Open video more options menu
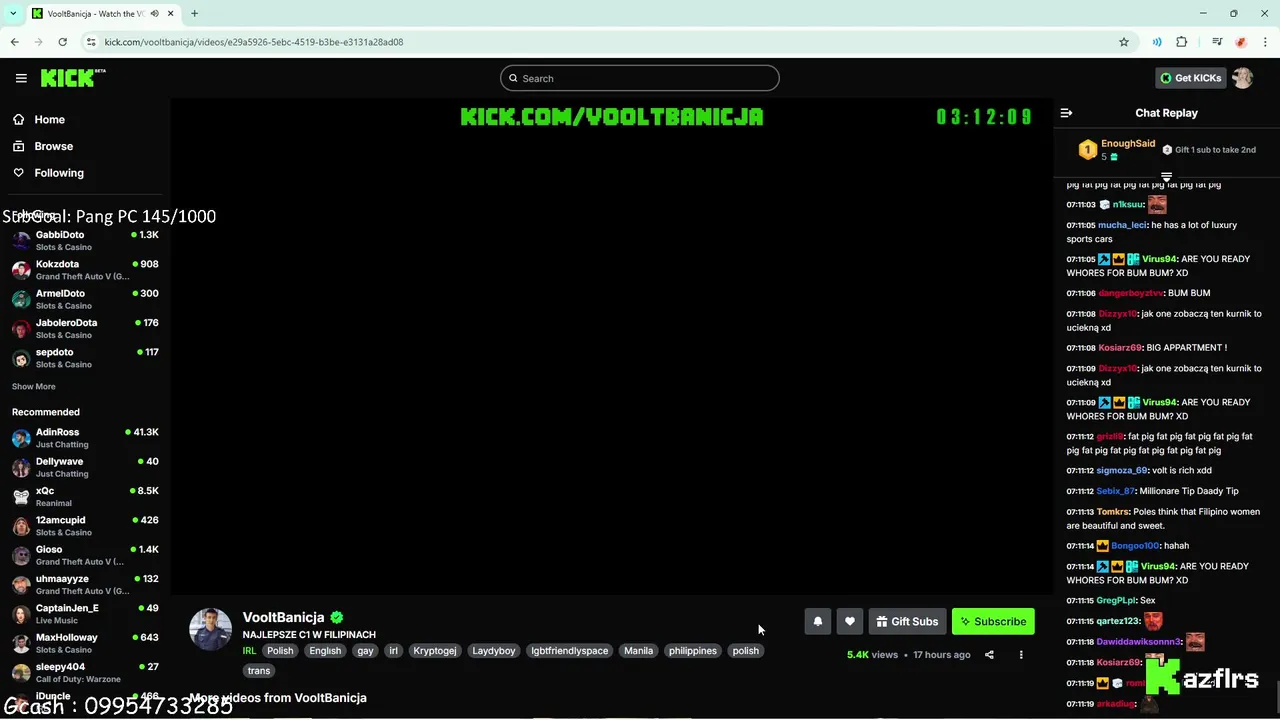1280x720 pixels. (x=1021, y=655)
